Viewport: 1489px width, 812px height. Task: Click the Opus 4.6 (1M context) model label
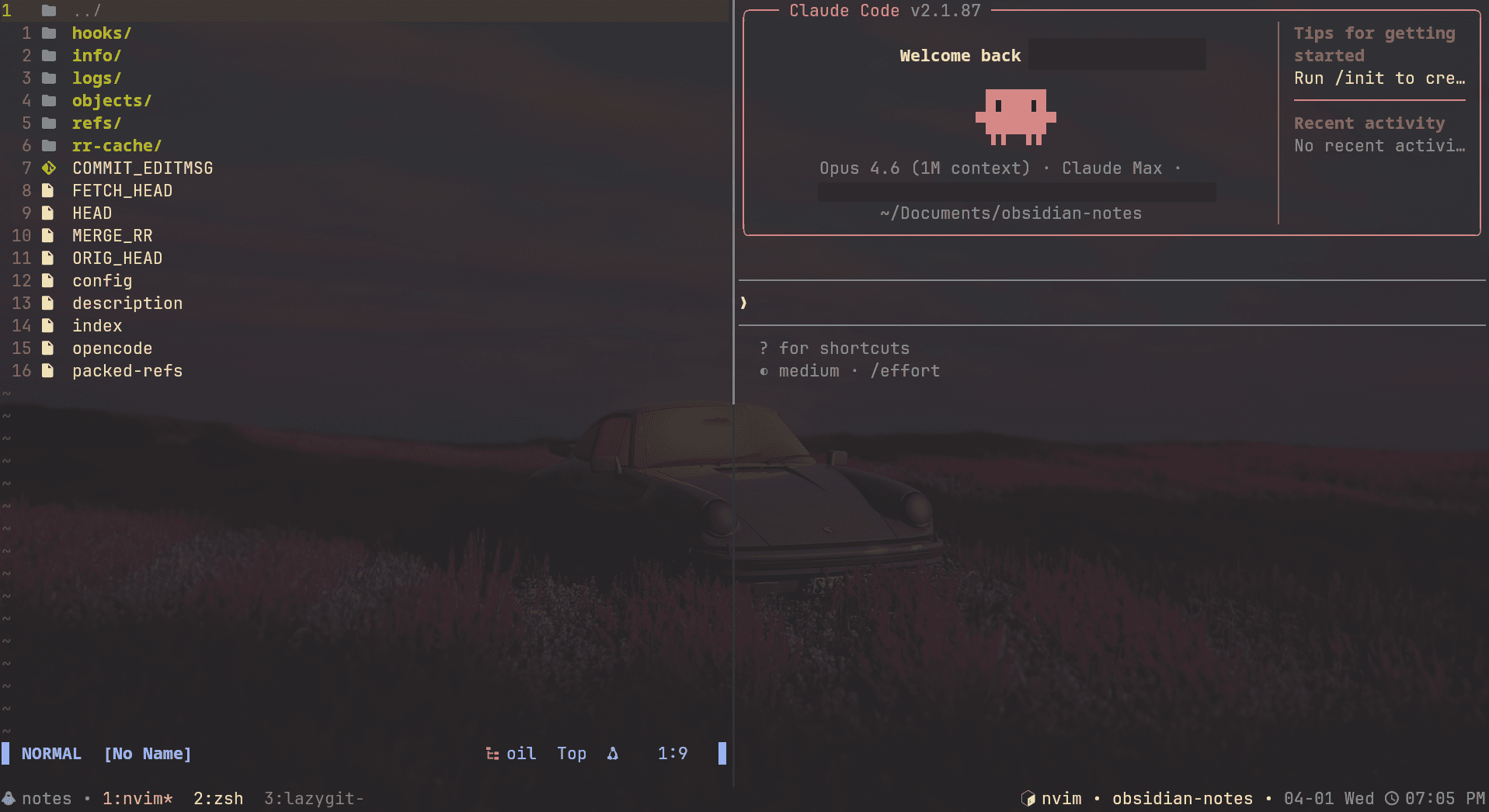pos(924,168)
